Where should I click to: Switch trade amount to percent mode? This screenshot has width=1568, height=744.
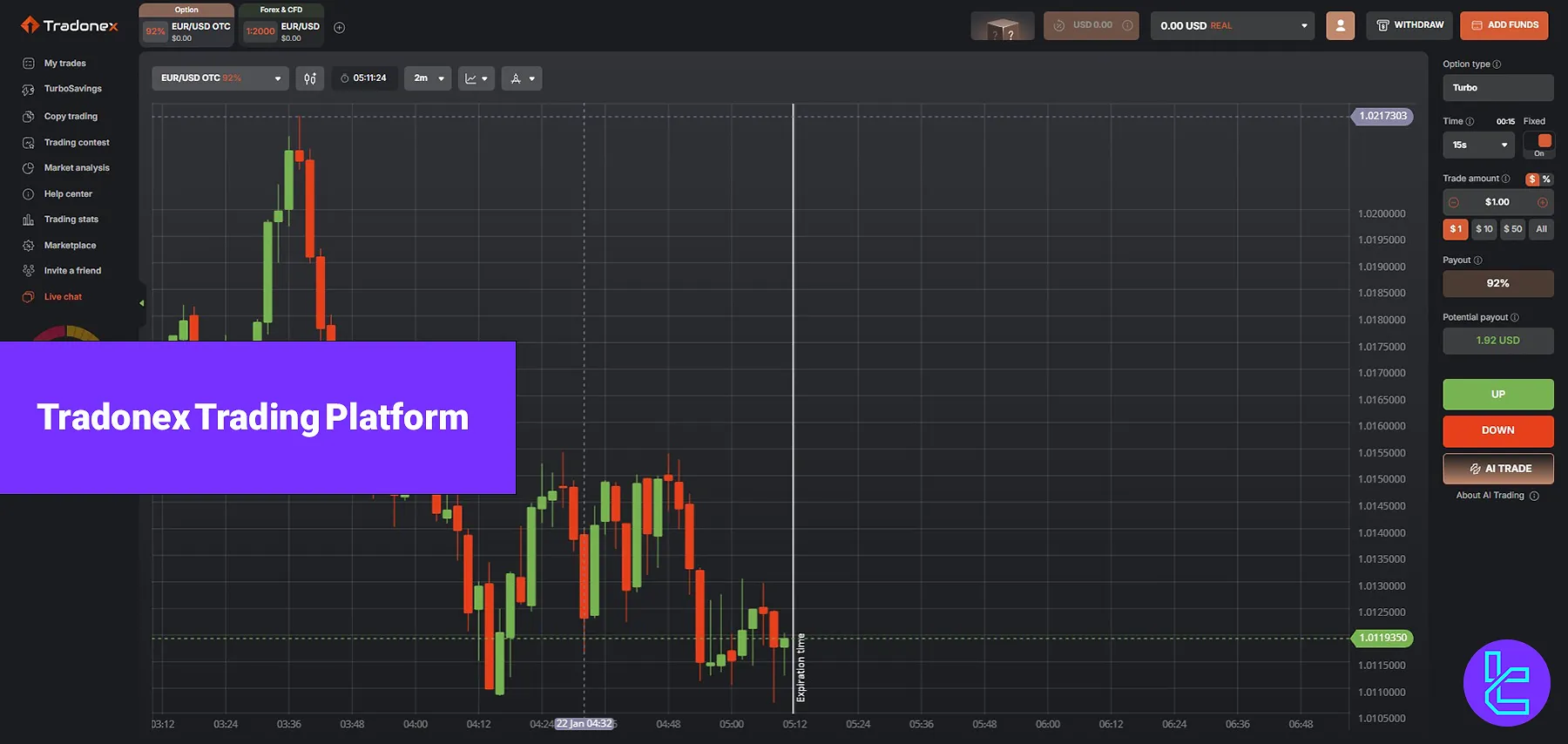click(x=1546, y=179)
